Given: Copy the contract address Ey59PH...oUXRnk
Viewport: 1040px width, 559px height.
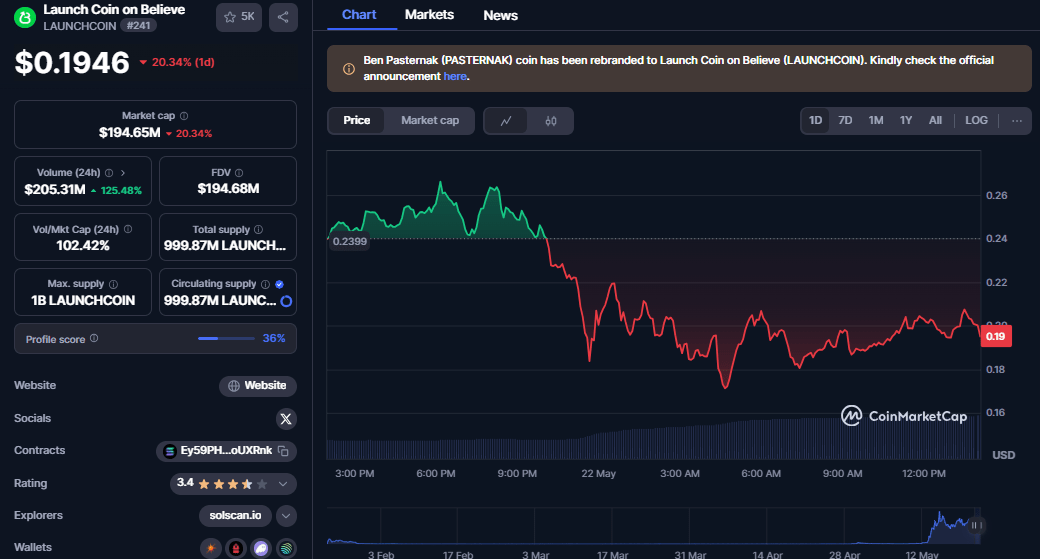Looking at the screenshot, I should coord(283,451).
